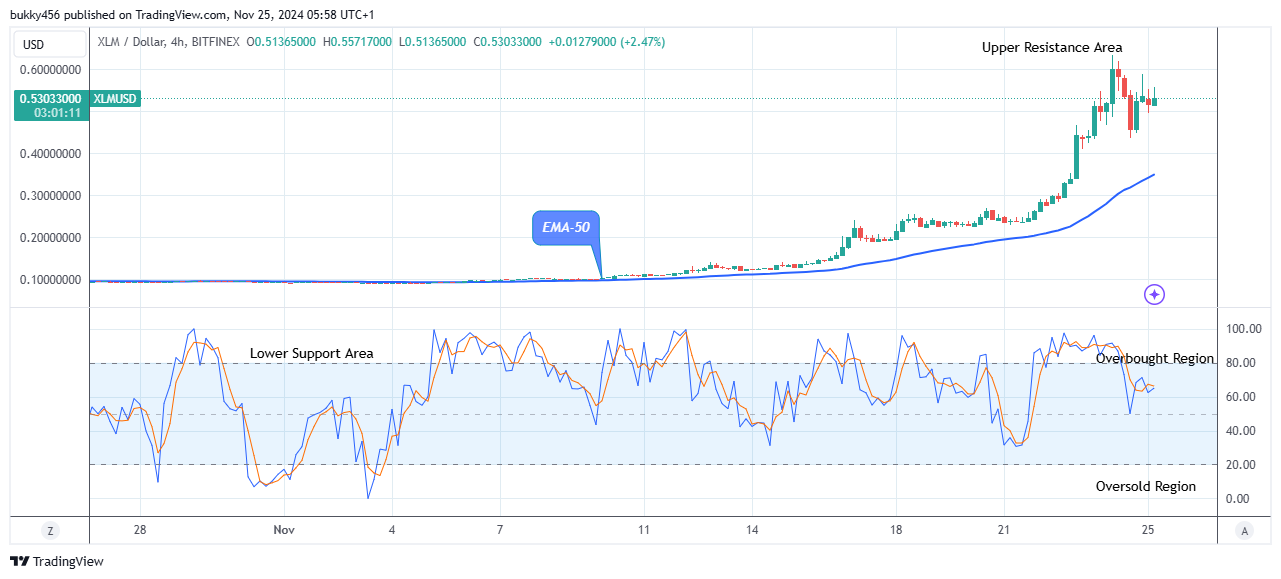The image size is (1281, 579).
Task: Click the +0.01279000 (+2.47%) change value
Action: pos(607,42)
